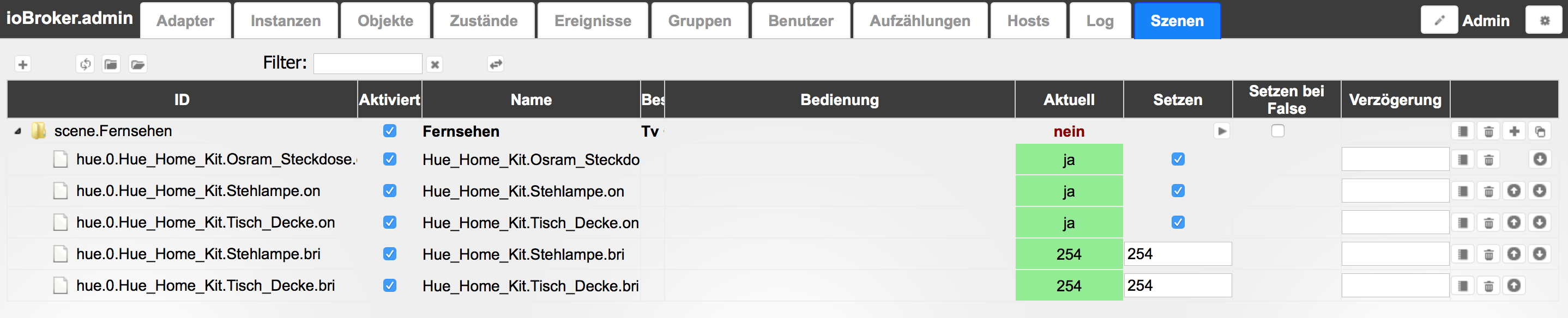The height and width of the screenshot is (318, 1568).
Task: Uncheck Setzen value for Stehlampe.on
Action: click(1178, 191)
